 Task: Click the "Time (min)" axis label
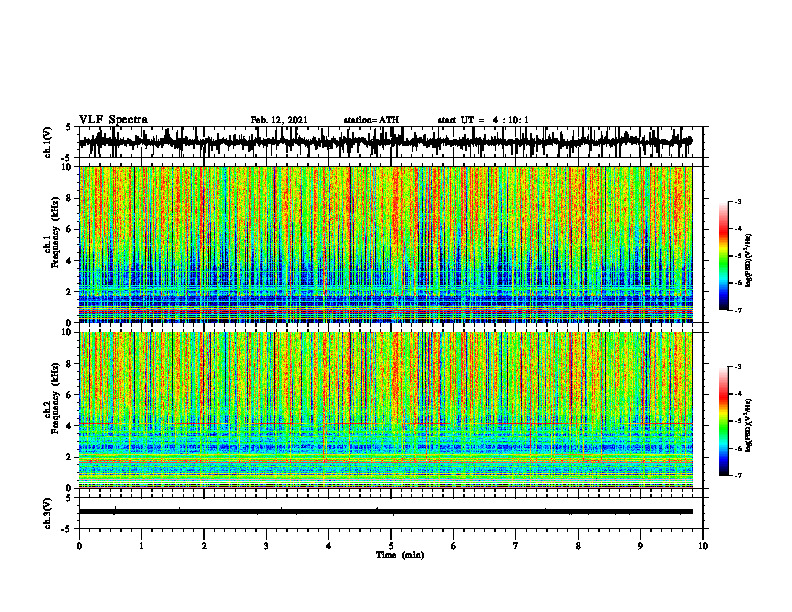(400, 555)
